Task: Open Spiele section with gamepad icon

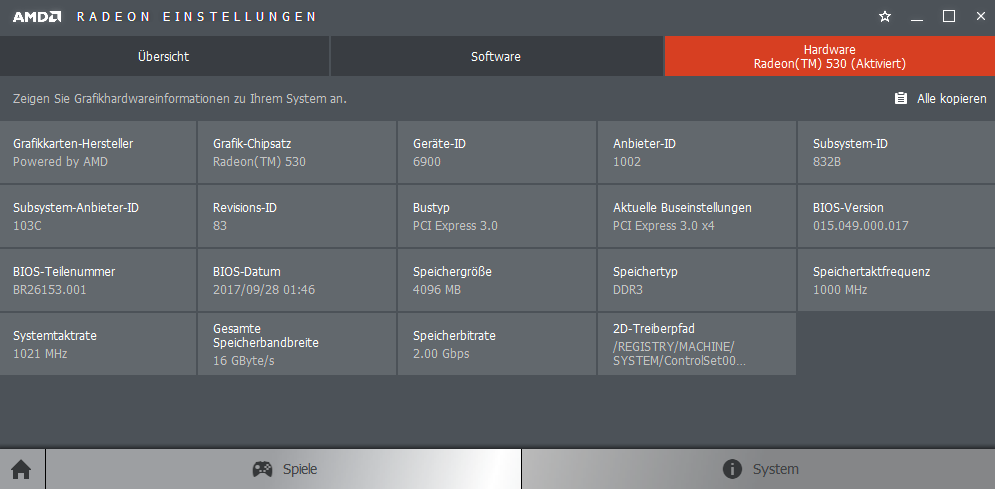Action: 284,469
